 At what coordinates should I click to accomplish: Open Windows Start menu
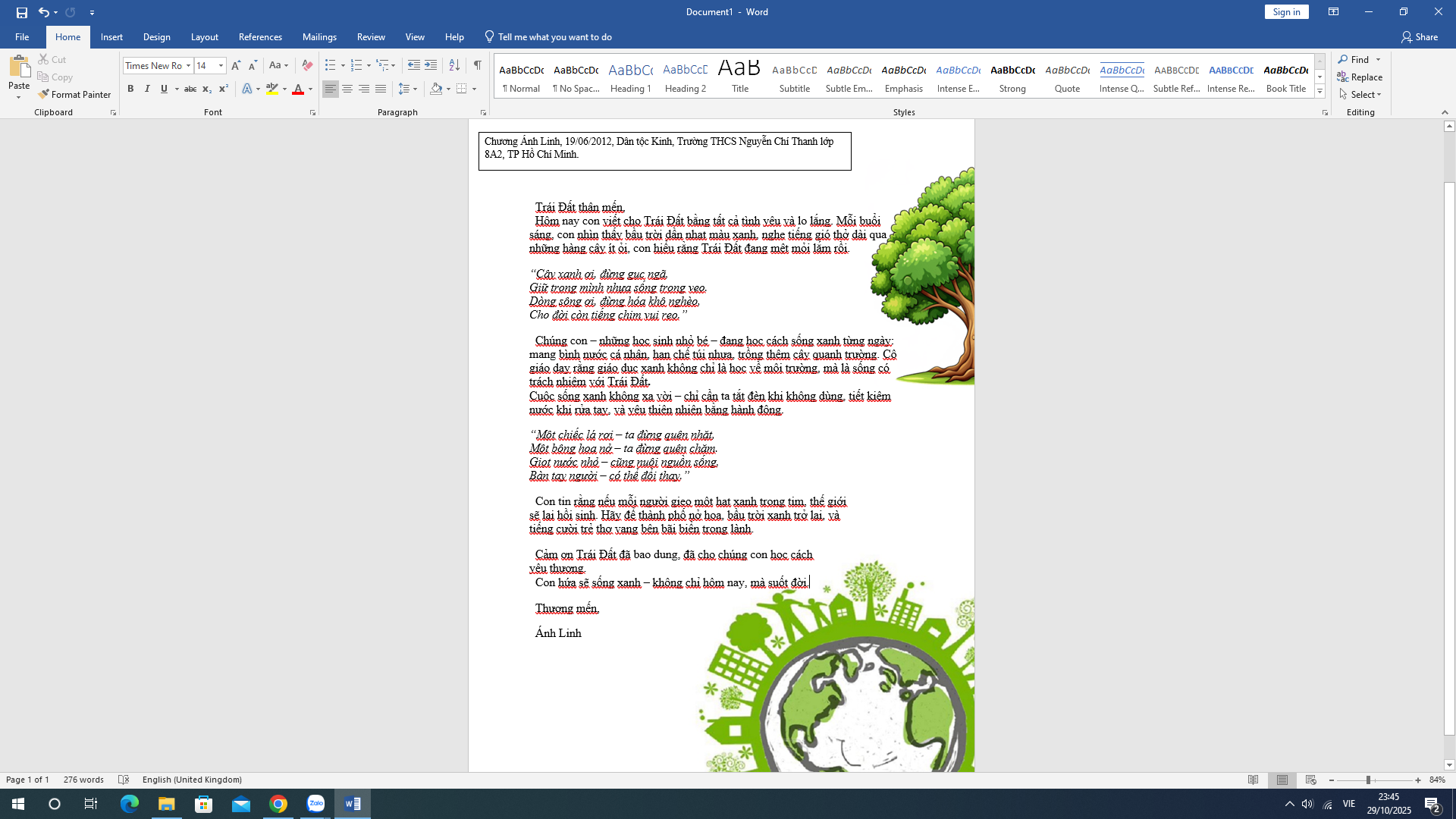click(17, 804)
